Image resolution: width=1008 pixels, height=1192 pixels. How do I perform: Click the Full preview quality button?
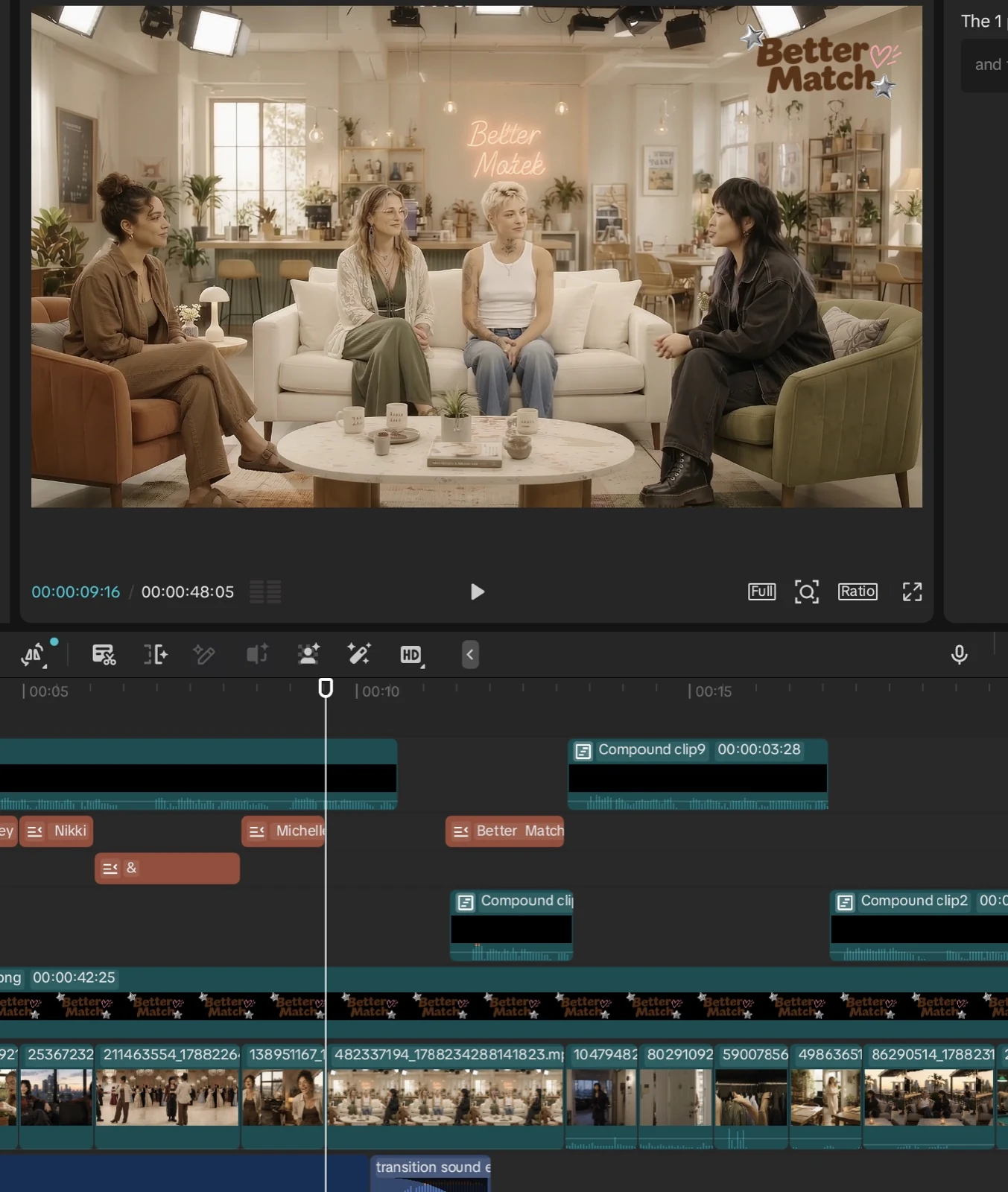(761, 592)
